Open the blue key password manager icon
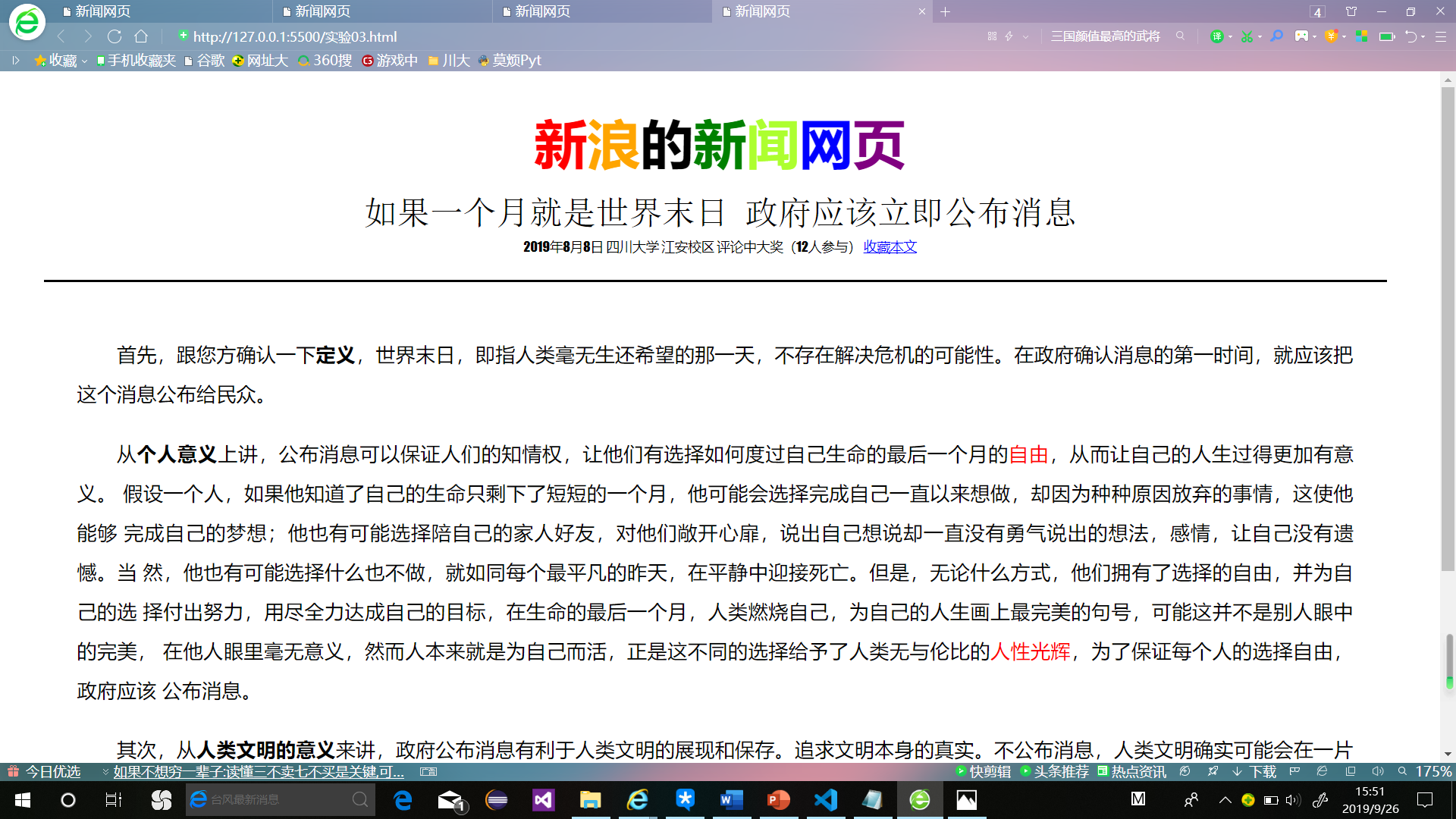Screen dimensions: 1456x819 (1277, 36)
